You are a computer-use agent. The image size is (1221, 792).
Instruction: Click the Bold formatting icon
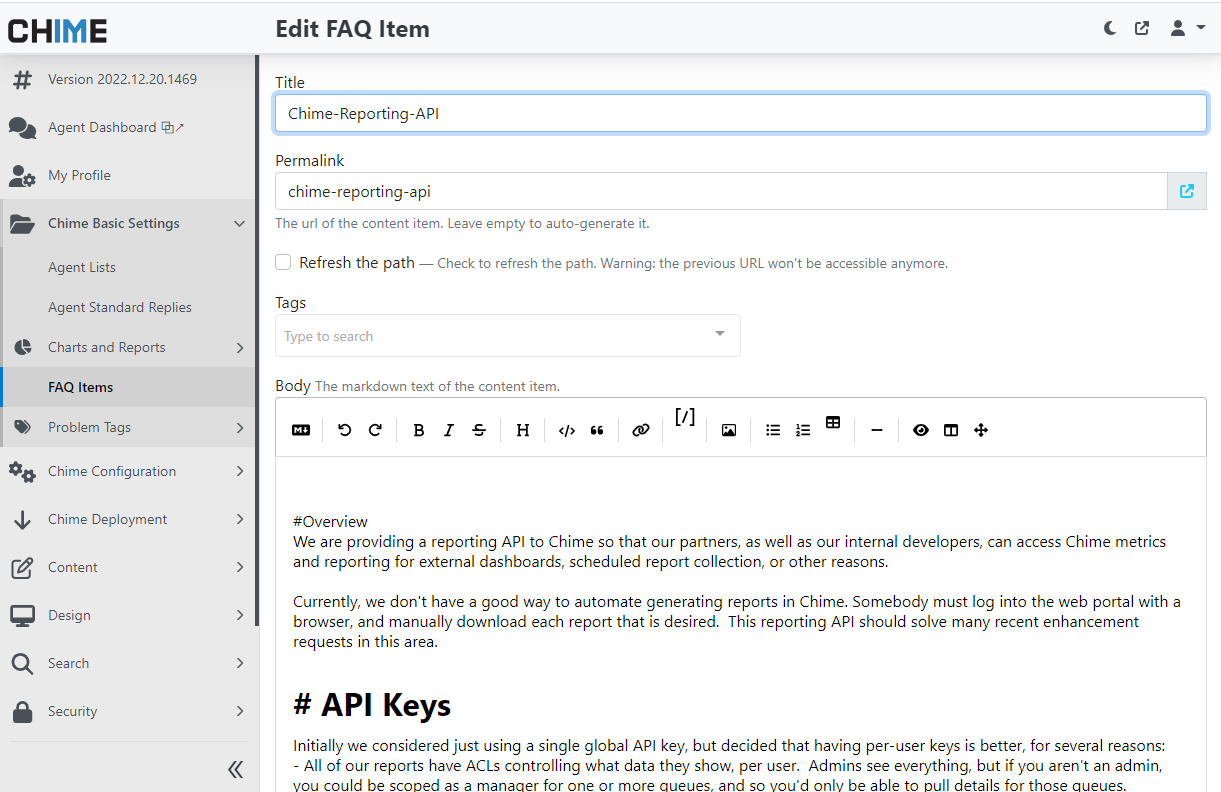point(419,430)
